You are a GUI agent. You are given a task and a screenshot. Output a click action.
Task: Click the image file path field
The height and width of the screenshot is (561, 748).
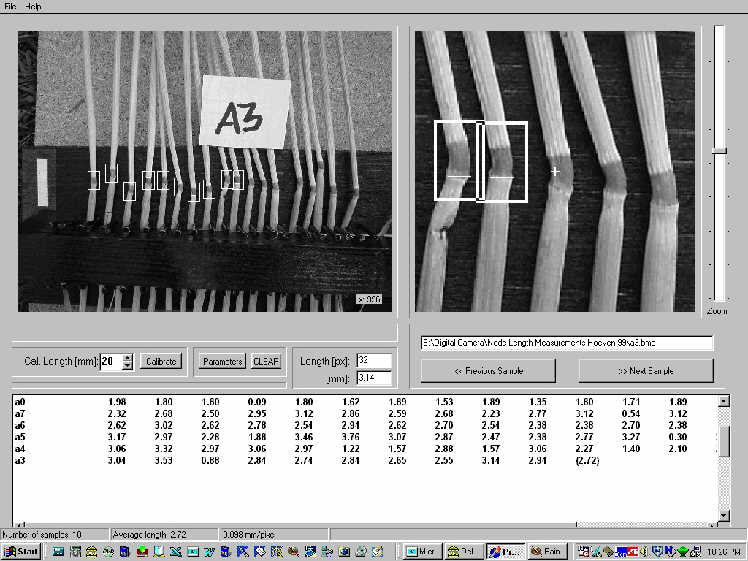click(566, 343)
